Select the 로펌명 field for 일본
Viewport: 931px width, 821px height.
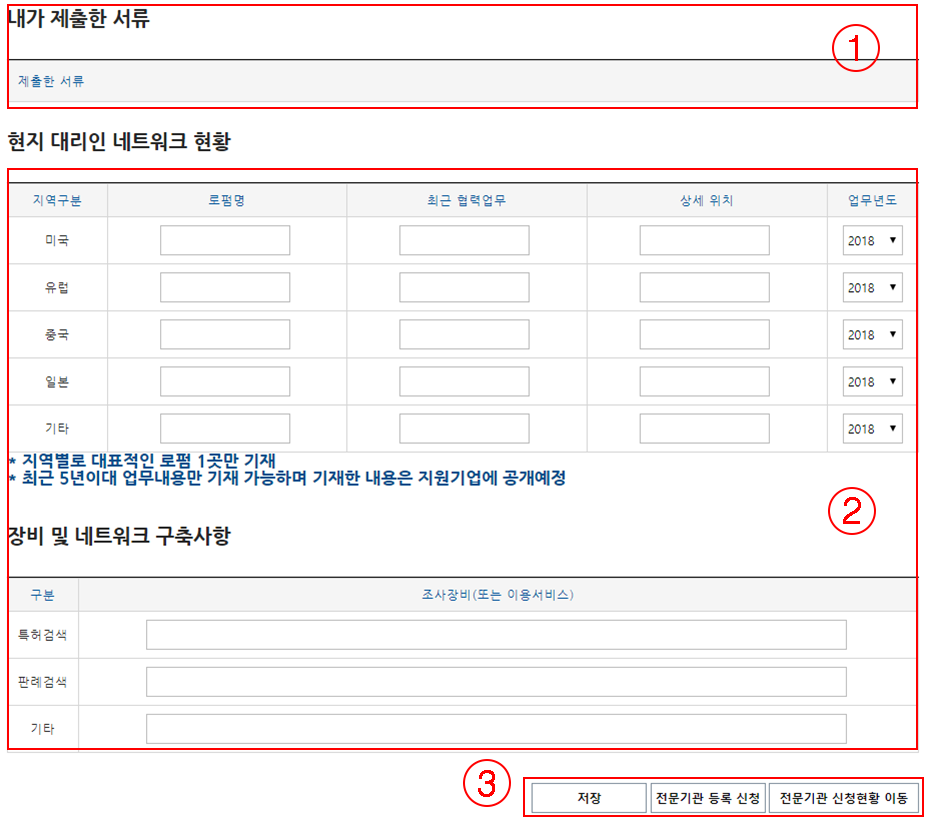(225, 382)
